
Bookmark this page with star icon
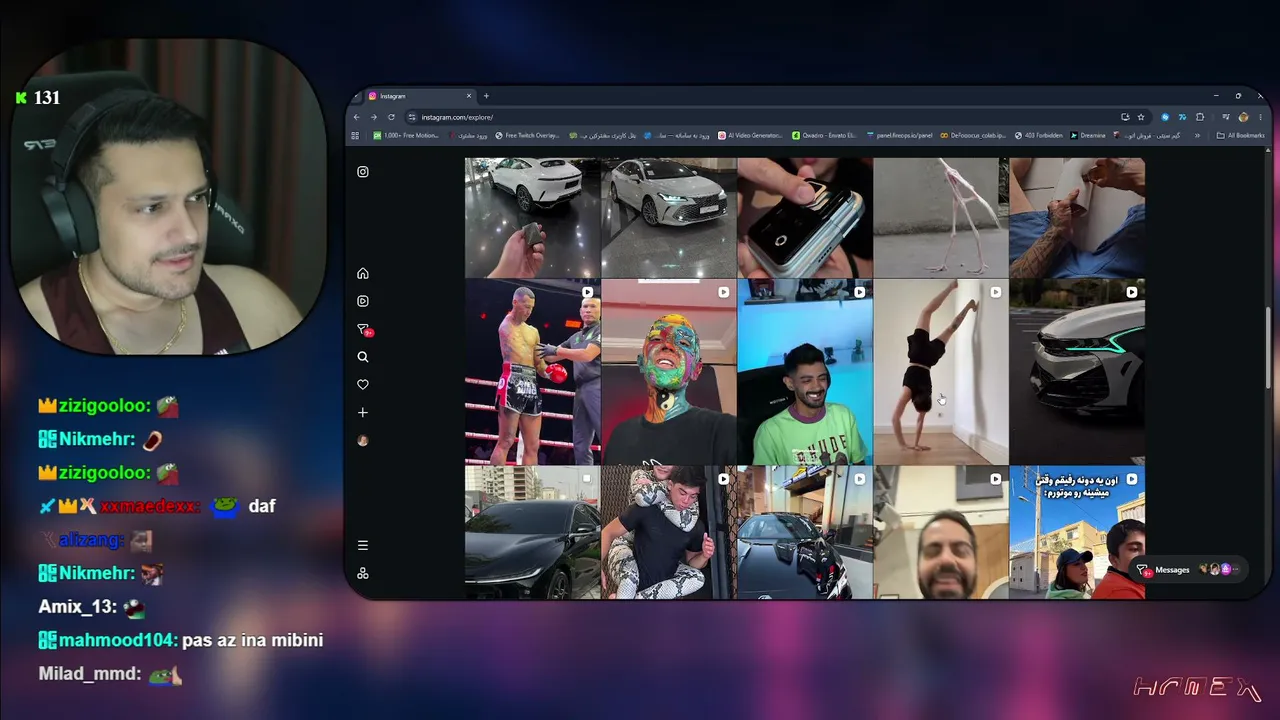[1141, 117]
